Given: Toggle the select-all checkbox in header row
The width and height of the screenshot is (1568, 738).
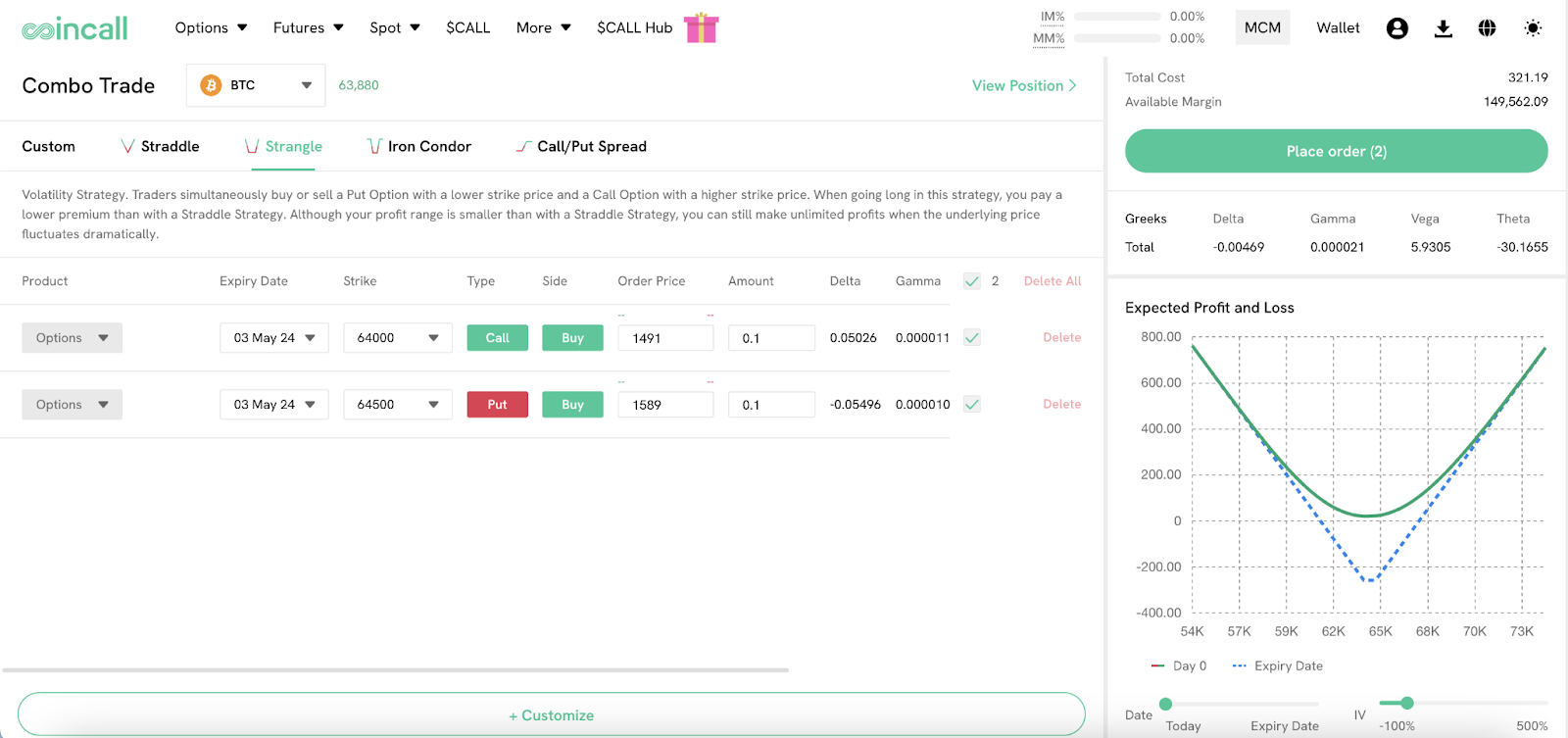Looking at the screenshot, I should (x=971, y=281).
